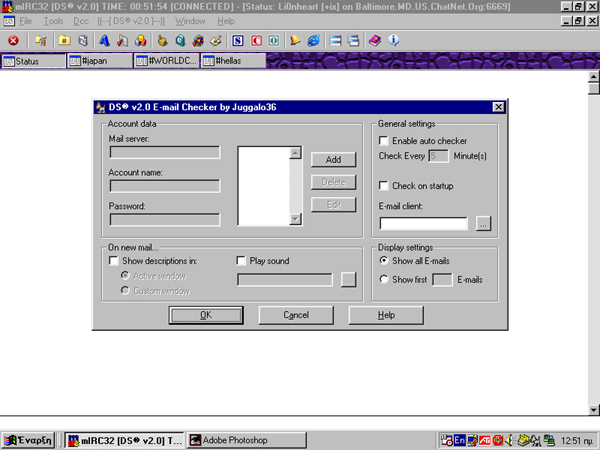Click the brown bucket toolbar icon
600x450 pixels.
point(162,41)
